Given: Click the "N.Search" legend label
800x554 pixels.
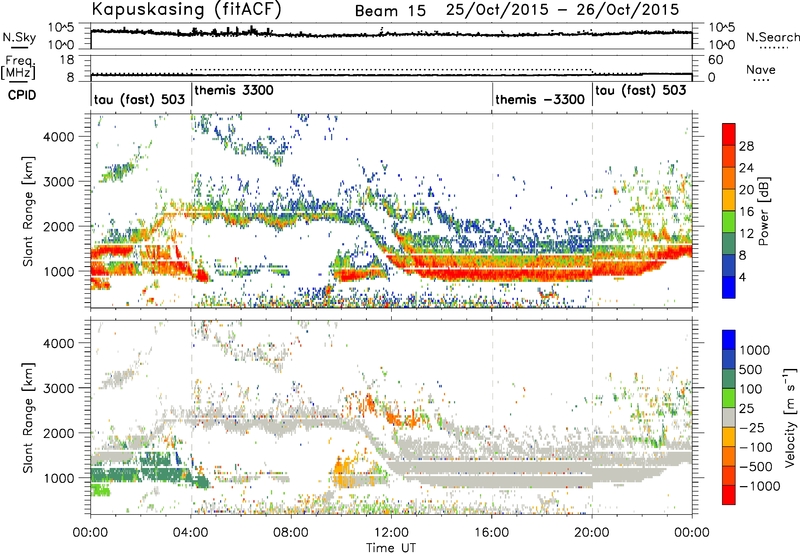Looking at the screenshot, I should point(772,37).
